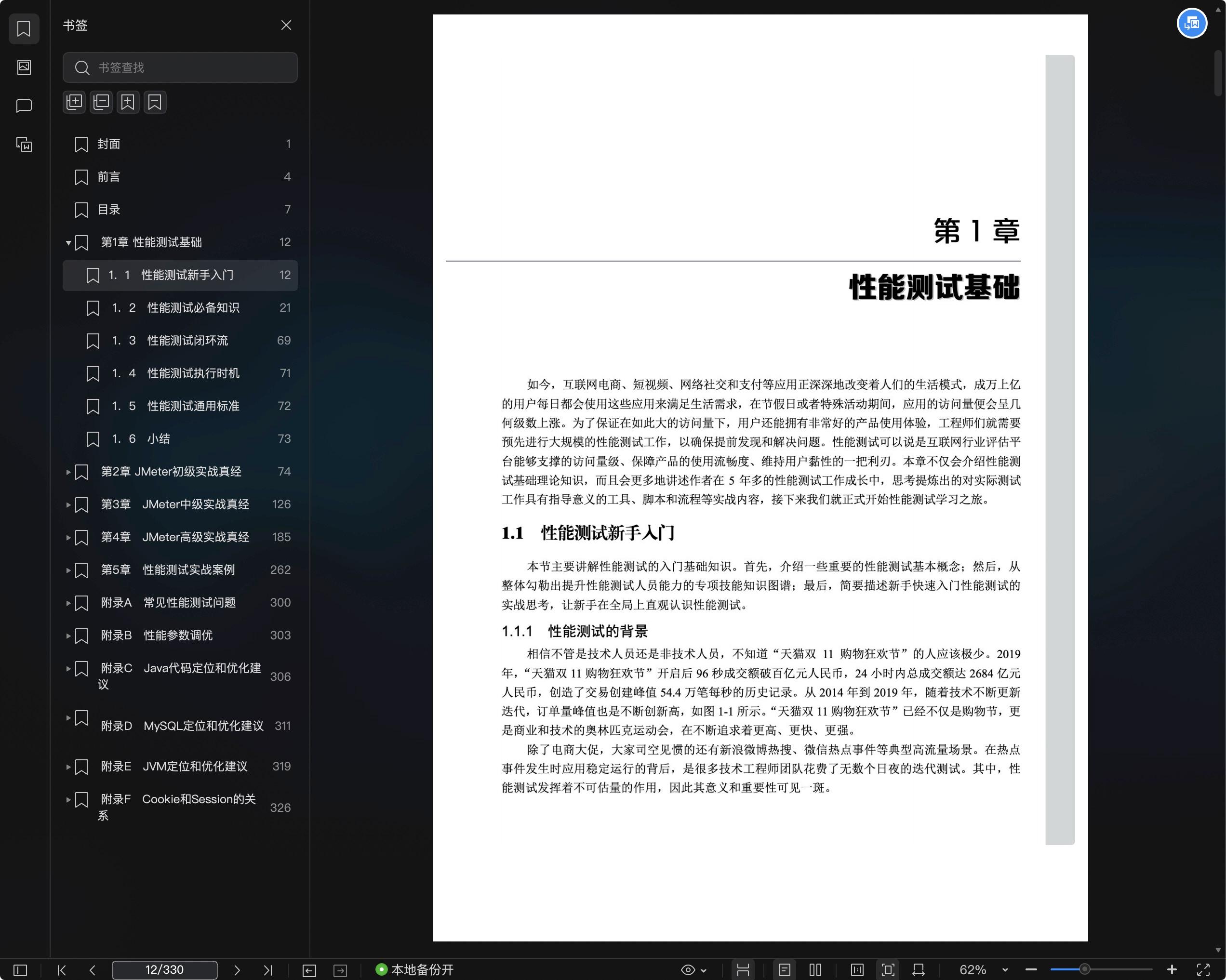Viewport: 1226px width, 980px height.
Task: Expand the 附录D MySQL定位和优化建议 bookmark
Action: (68, 718)
